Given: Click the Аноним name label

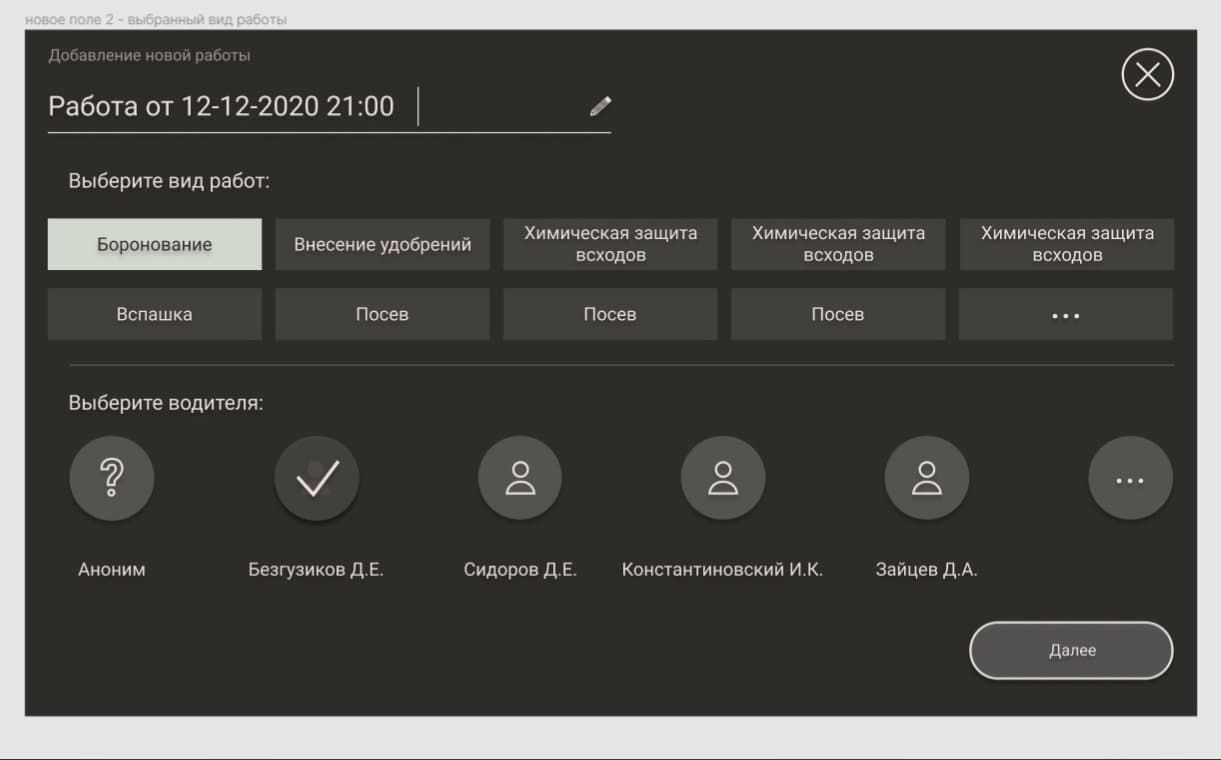Looking at the screenshot, I should pyautogui.click(x=112, y=570).
